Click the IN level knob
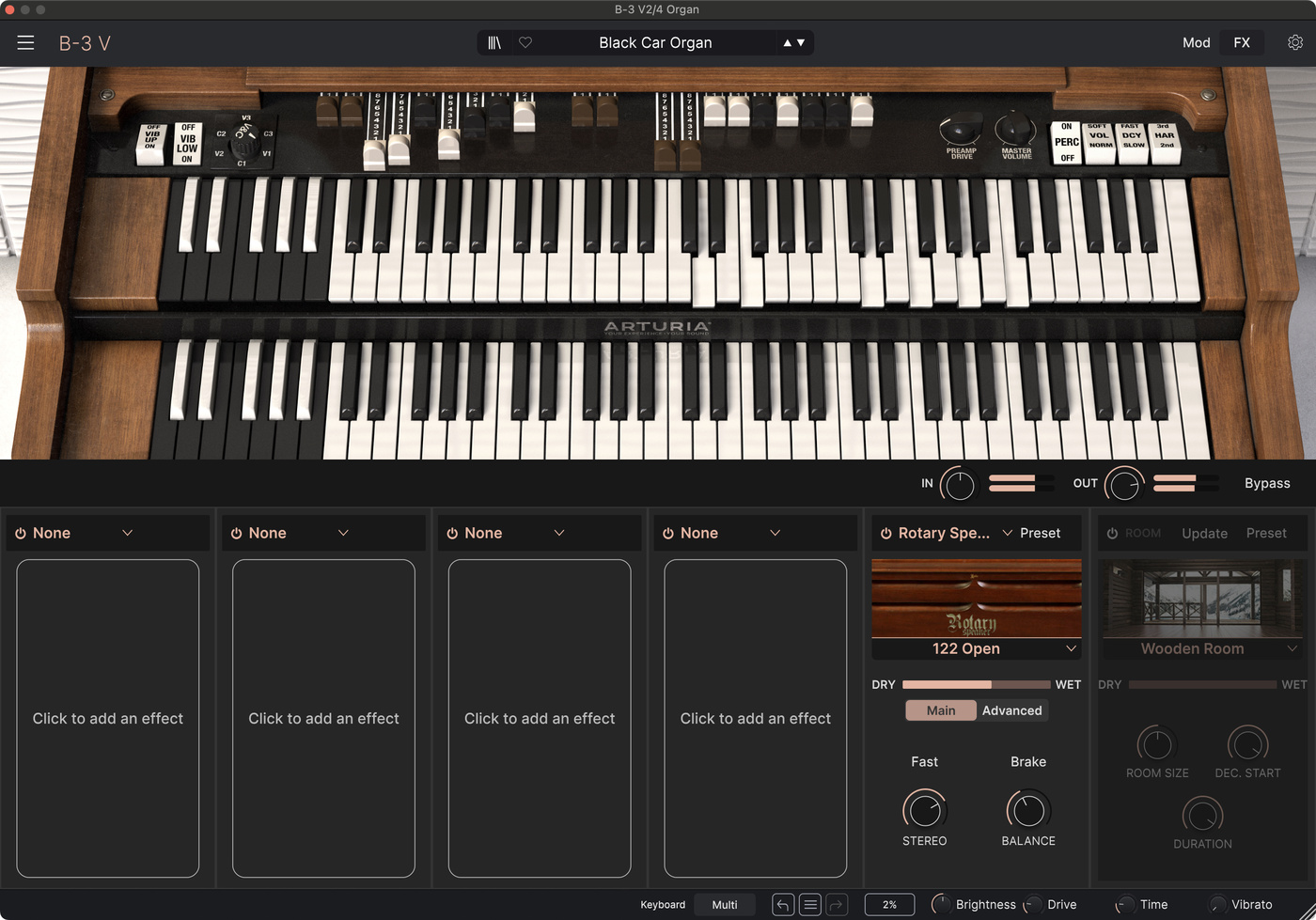 959,485
